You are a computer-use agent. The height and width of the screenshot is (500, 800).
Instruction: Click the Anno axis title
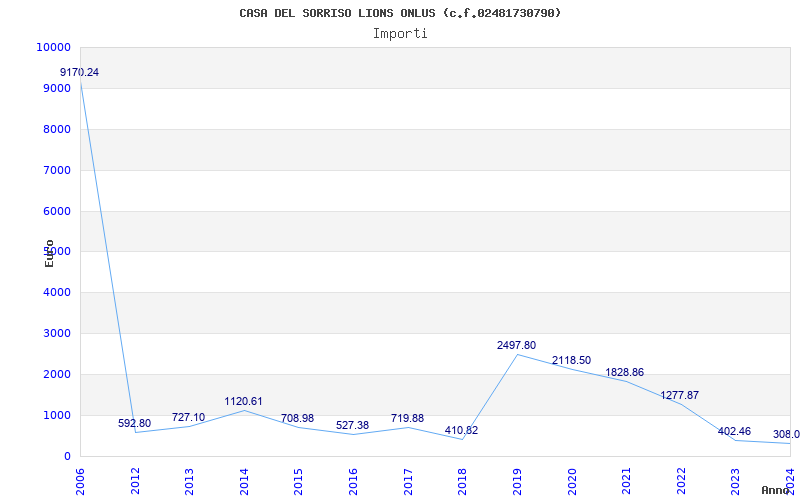pyautogui.click(x=776, y=490)
